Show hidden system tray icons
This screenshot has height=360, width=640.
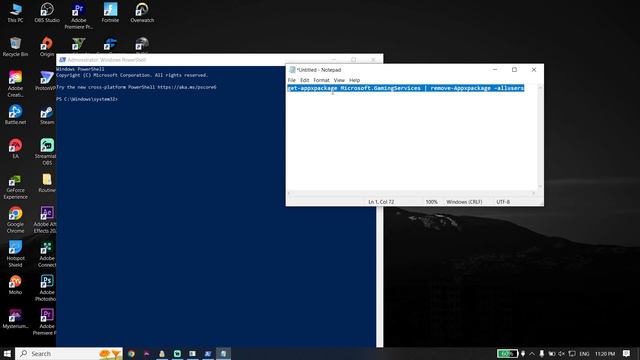(x=532, y=353)
